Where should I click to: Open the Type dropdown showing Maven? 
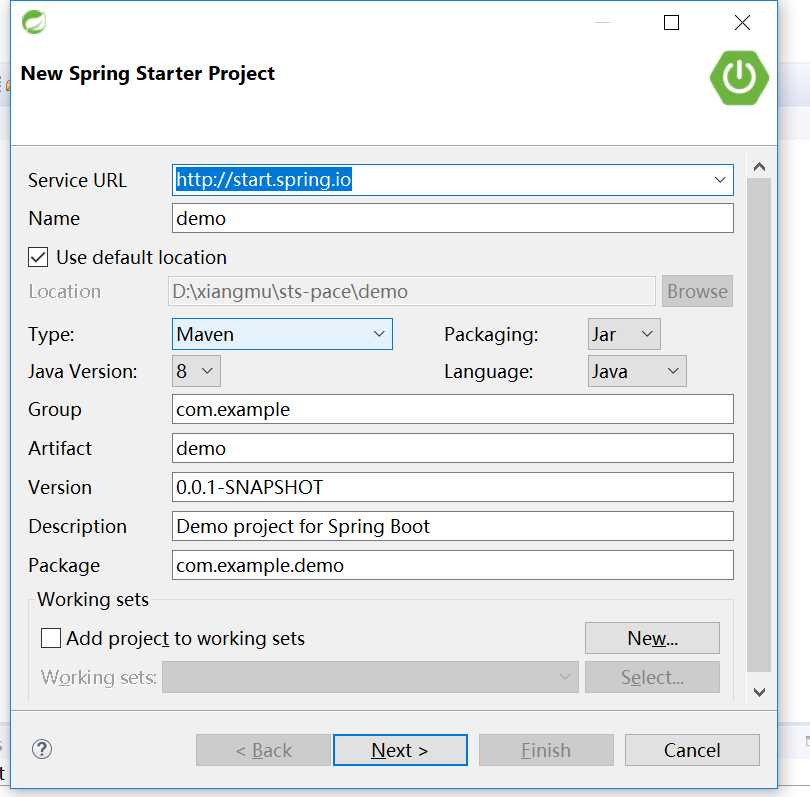point(282,334)
